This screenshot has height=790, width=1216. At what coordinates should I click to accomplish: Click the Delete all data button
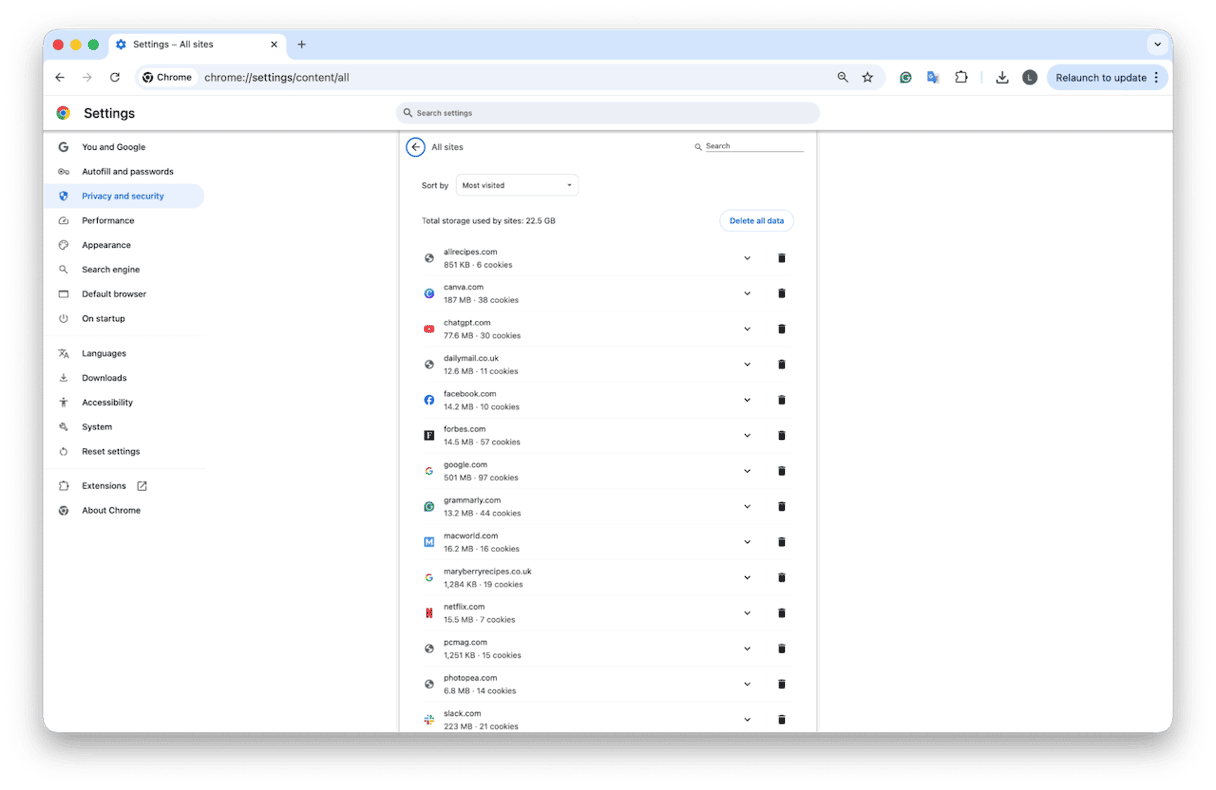tap(756, 220)
